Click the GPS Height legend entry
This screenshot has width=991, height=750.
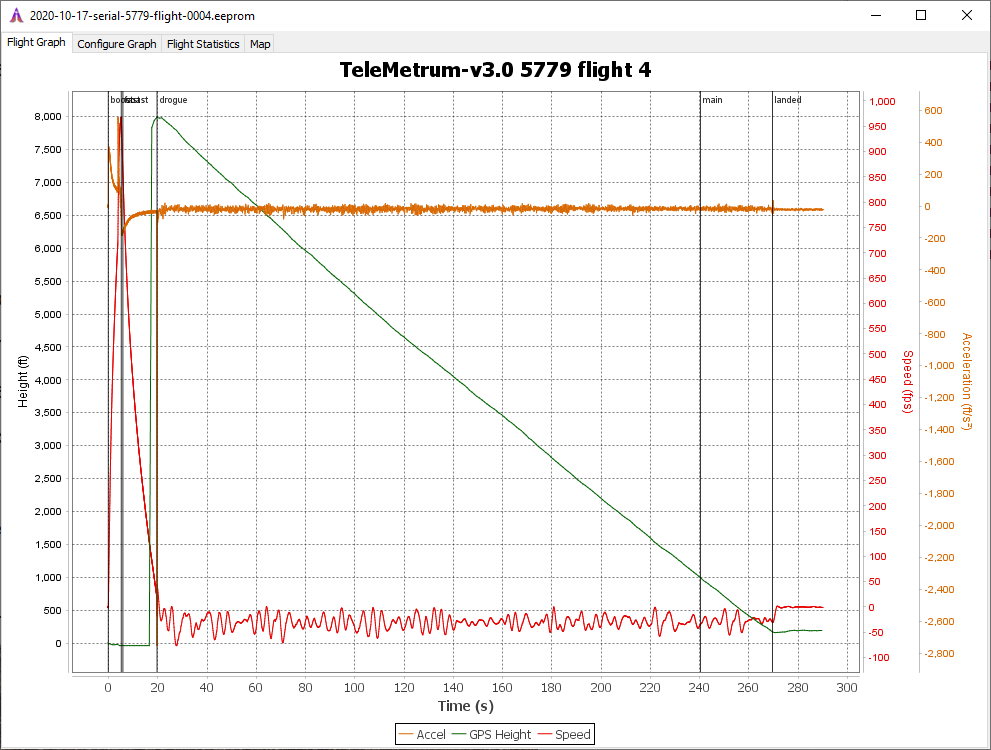(491, 734)
